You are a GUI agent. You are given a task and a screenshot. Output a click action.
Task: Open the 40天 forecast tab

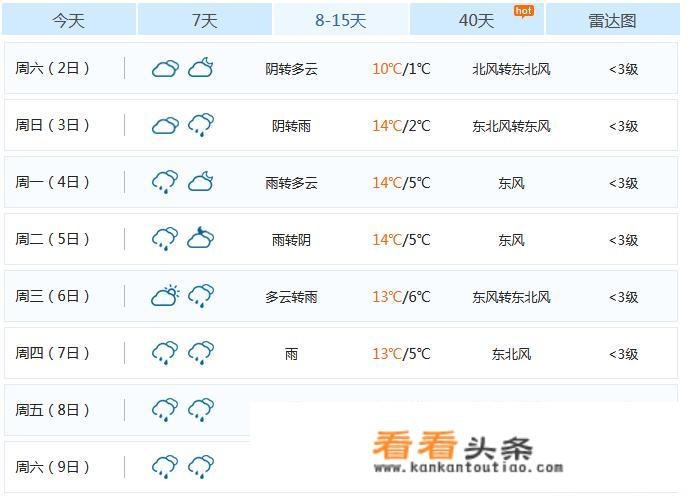tap(477, 19)
